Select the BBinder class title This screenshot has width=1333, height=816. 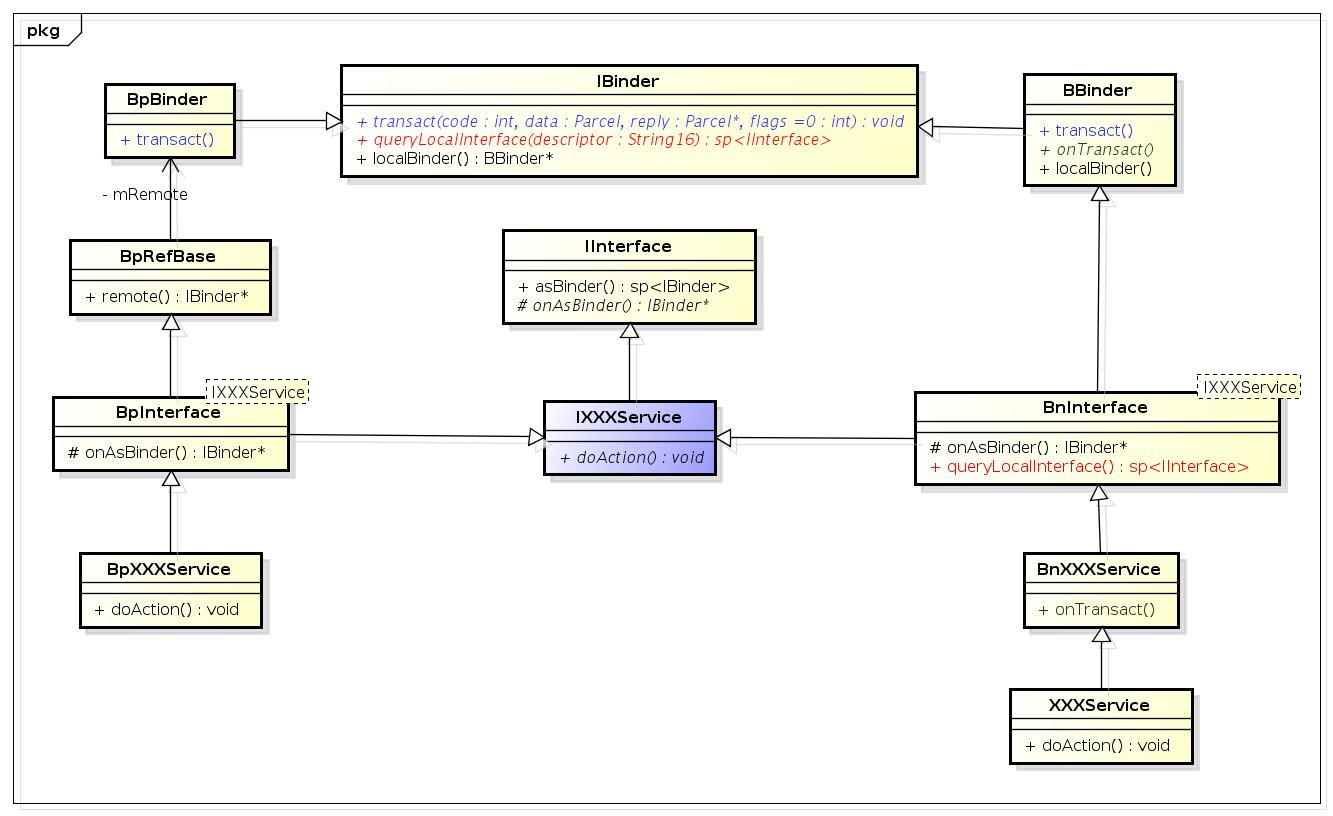click(x=1099, y=90)
